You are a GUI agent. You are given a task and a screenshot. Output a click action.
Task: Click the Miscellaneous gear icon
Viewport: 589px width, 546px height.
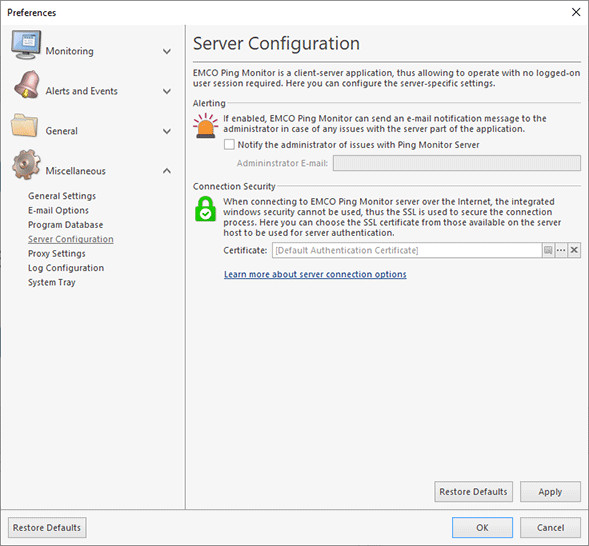[26, 164]
